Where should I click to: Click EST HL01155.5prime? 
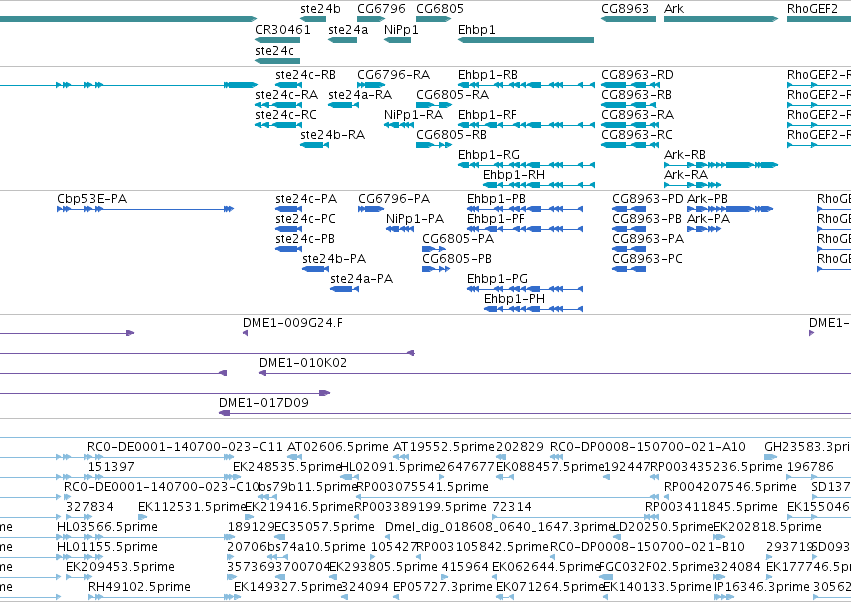(107, 547)
